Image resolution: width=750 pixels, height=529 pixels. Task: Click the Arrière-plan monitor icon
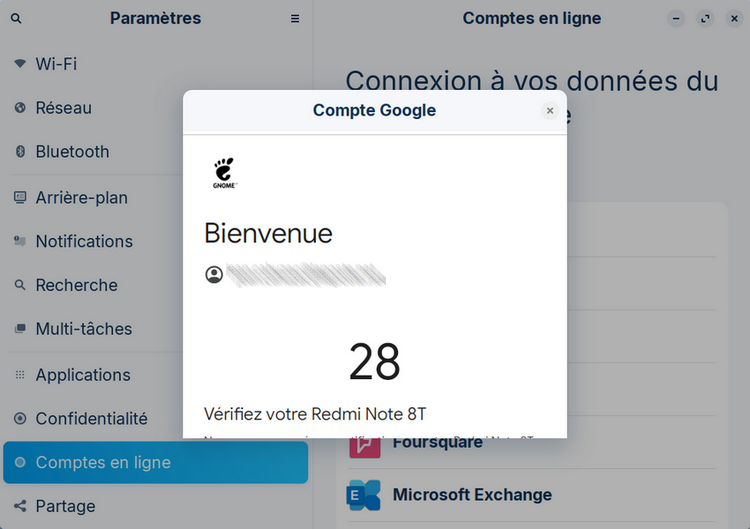(x=20, y=197)
